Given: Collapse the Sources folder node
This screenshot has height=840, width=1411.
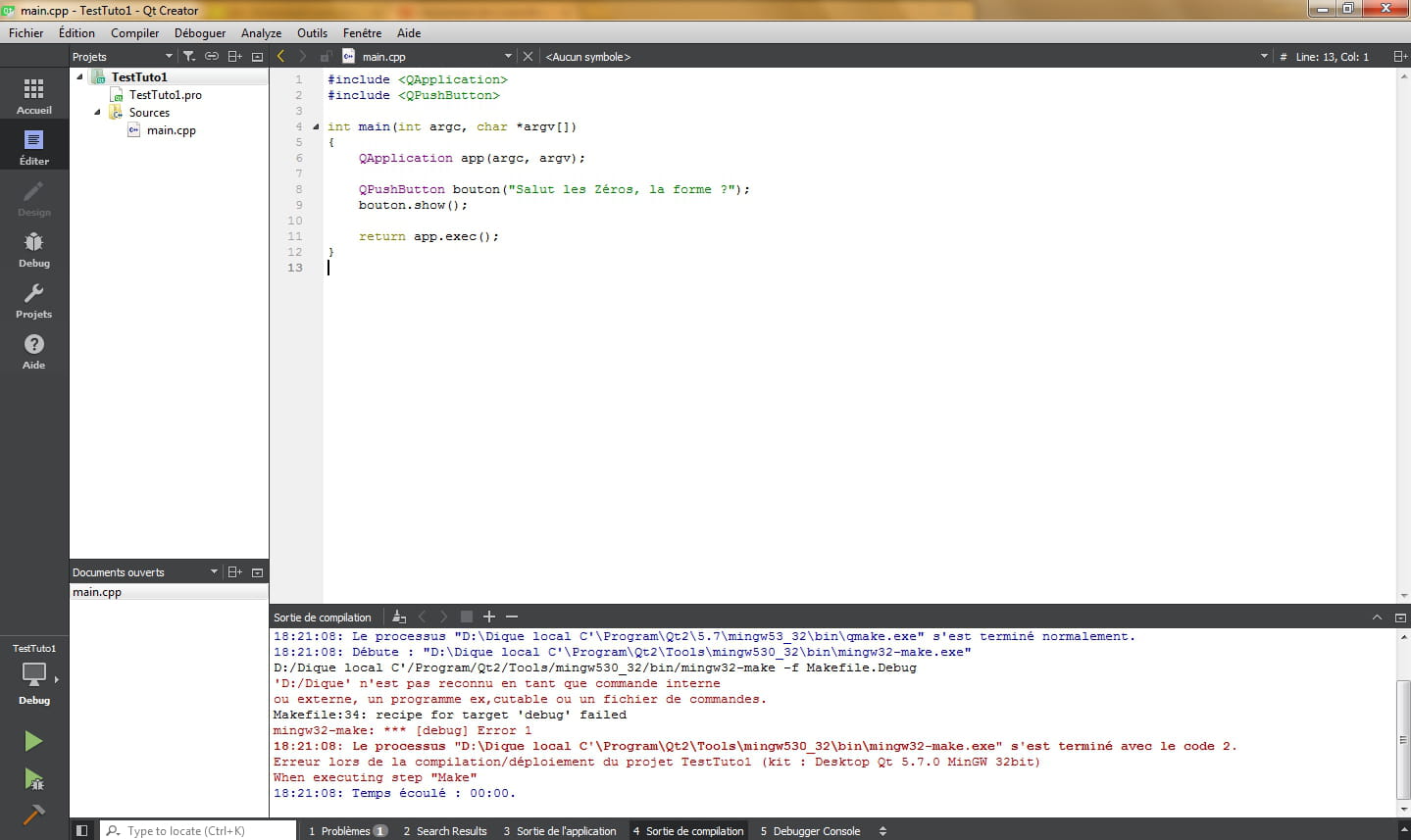Looking at the screenshot, I should click(98, 112).
